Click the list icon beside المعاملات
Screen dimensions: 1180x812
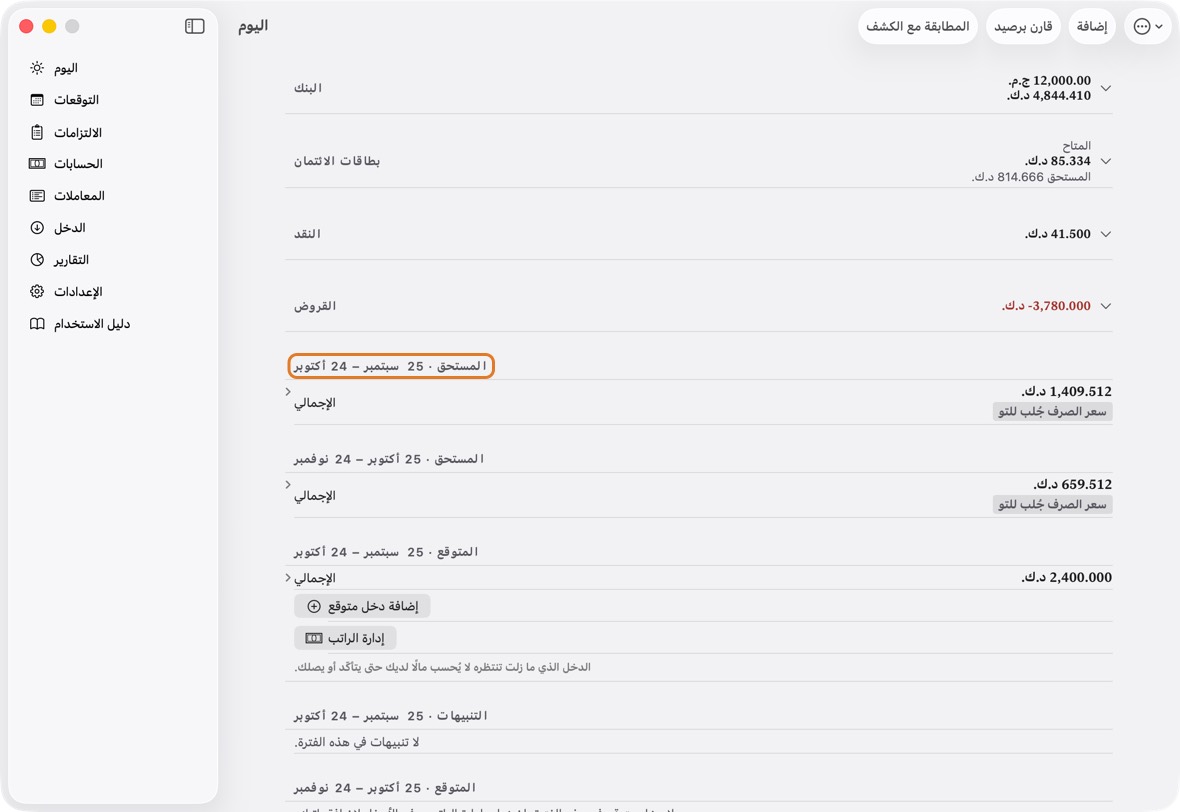pyautogui.click(x=37, y=196)
